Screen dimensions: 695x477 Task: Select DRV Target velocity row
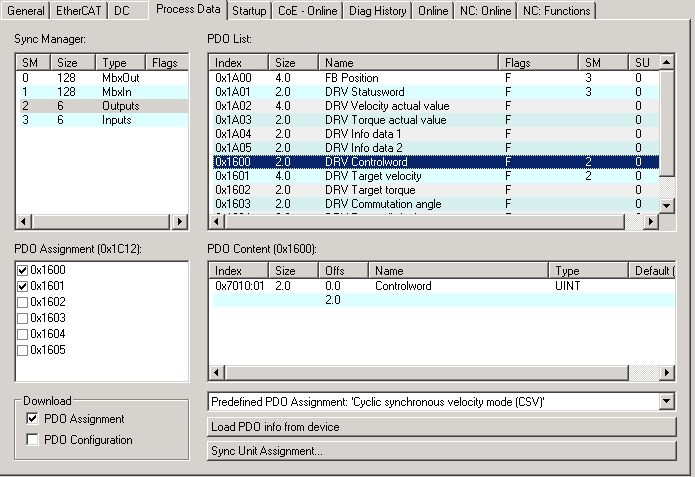pyautogui.click(x=434, y=176)
